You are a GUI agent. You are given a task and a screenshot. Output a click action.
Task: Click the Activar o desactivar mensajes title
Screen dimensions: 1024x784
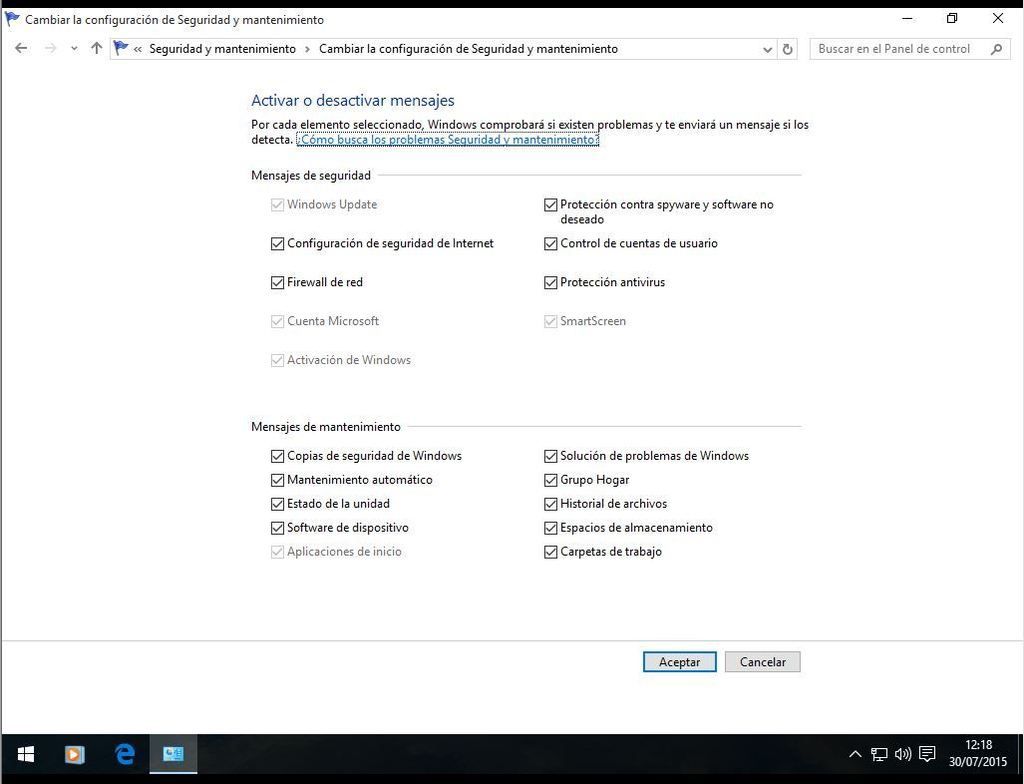coord(353,101)
